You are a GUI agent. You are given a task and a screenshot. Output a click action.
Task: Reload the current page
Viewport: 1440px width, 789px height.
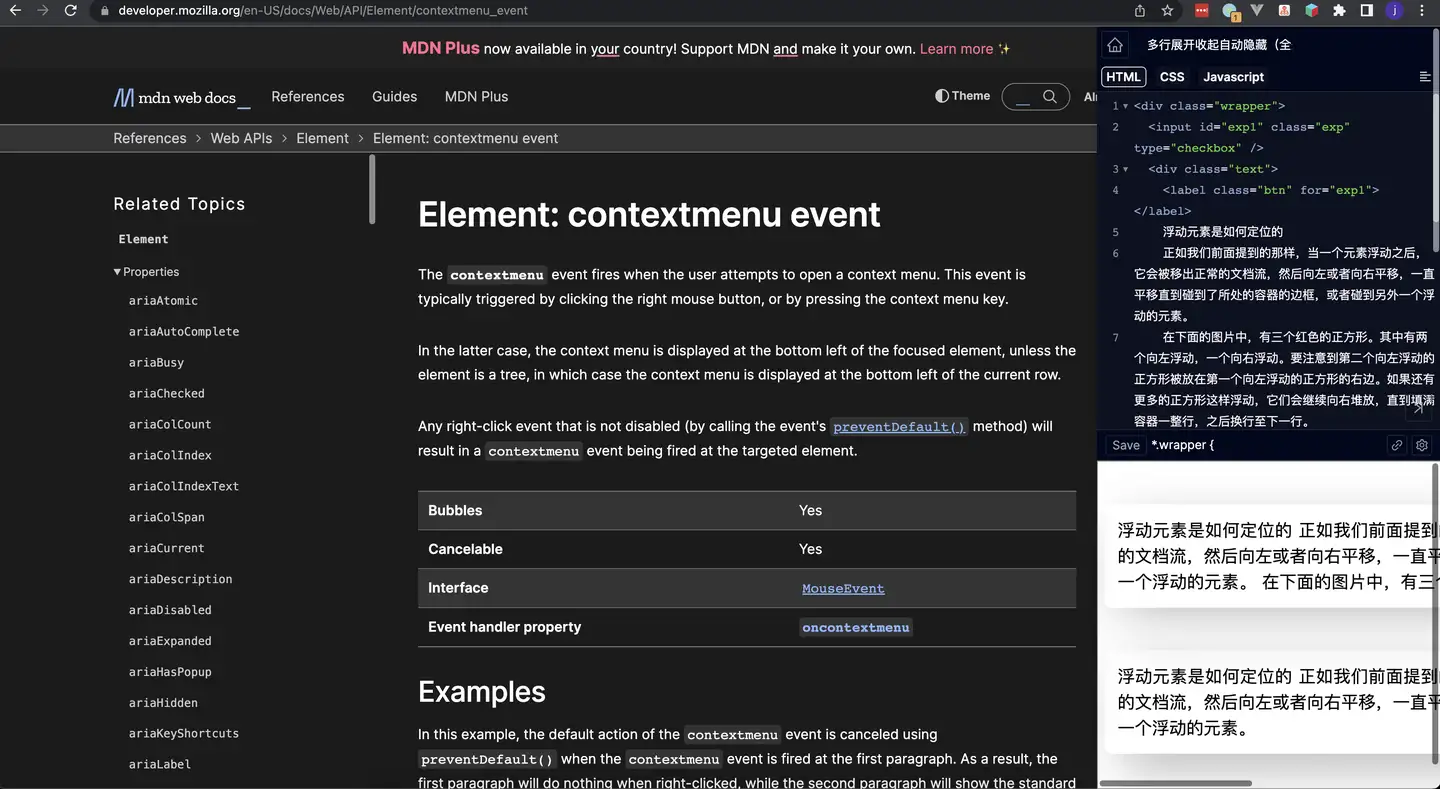(70, 10)
